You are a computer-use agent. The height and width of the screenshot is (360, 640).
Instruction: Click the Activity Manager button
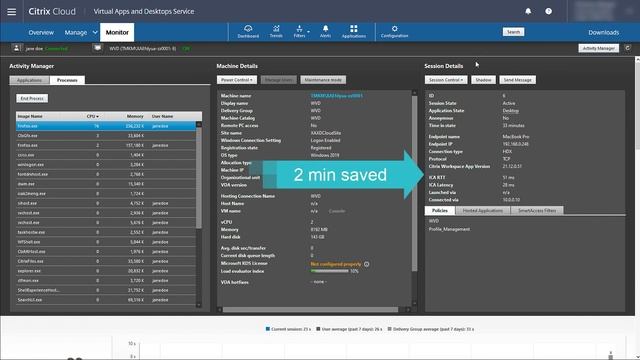coord(598,48)
